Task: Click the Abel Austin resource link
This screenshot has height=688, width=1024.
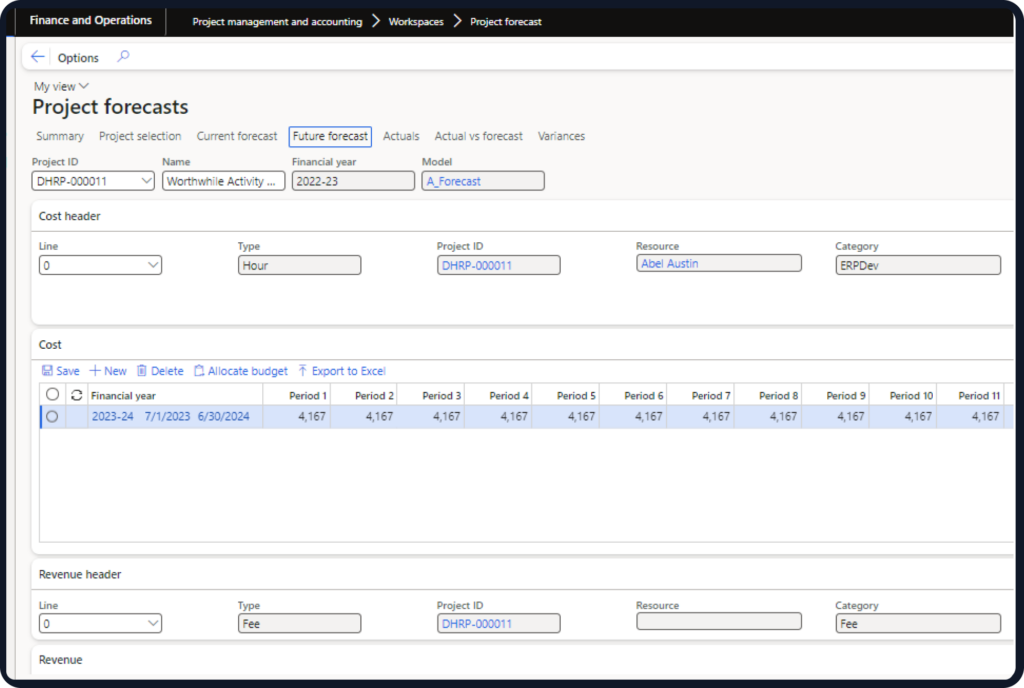Action: pos(670,263)
